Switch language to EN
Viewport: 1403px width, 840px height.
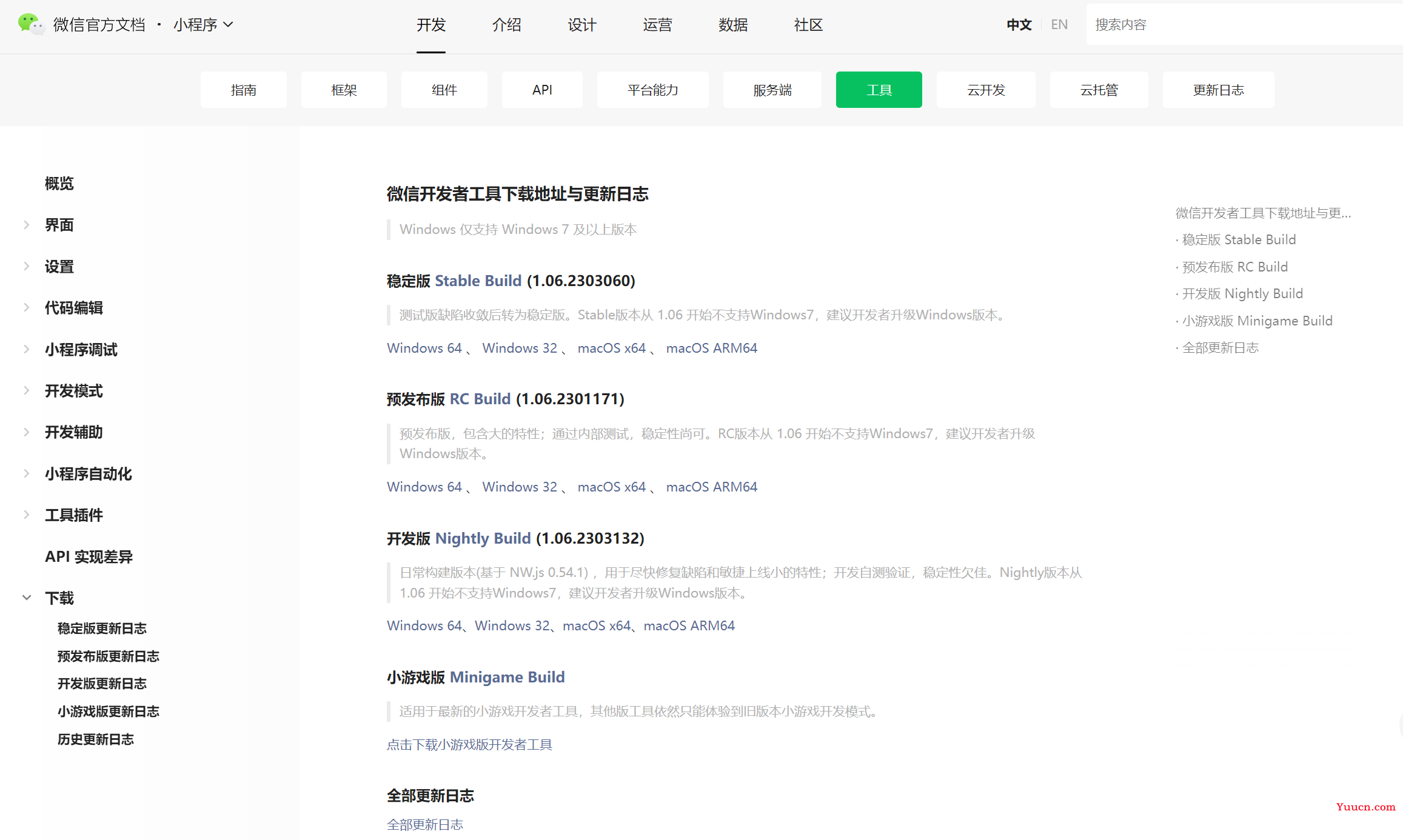point(1059,25)
